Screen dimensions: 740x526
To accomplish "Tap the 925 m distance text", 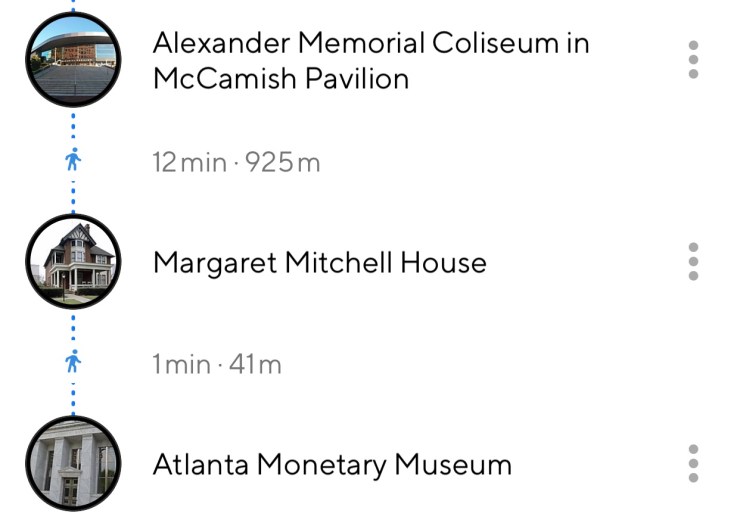I will point(281,162).
